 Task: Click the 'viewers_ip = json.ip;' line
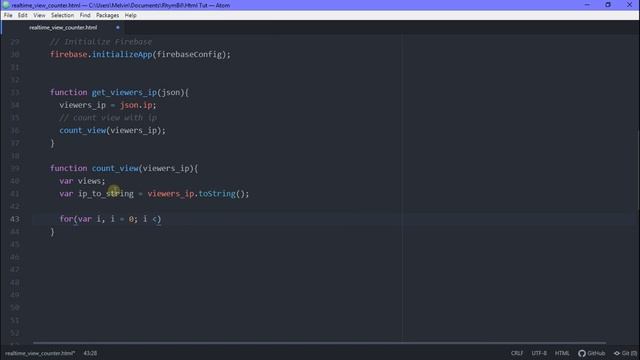click(x=108, y=105)
